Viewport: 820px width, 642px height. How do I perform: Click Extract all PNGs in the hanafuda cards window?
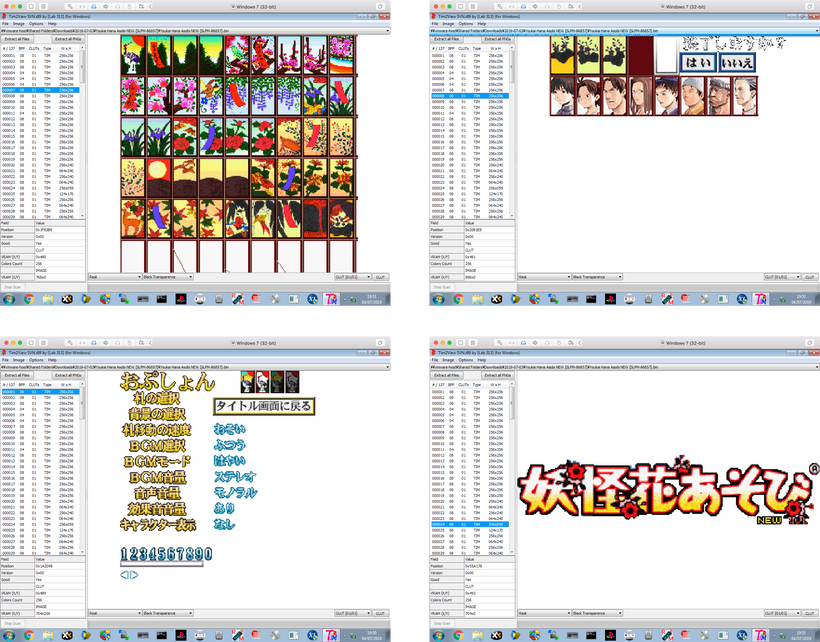68,38
